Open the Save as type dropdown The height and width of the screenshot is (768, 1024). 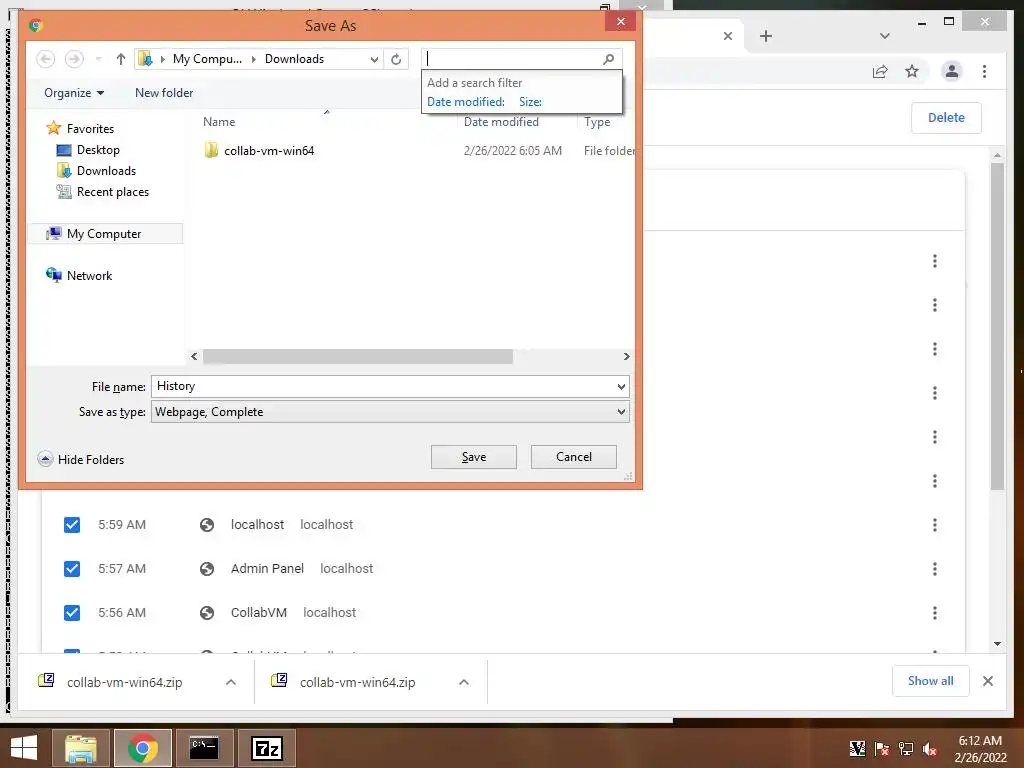click(621, 412)
